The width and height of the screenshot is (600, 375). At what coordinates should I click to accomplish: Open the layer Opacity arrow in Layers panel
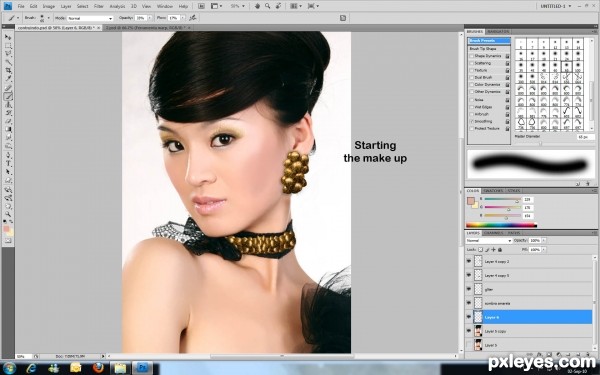pyautogui.click(x=544, y=241)
